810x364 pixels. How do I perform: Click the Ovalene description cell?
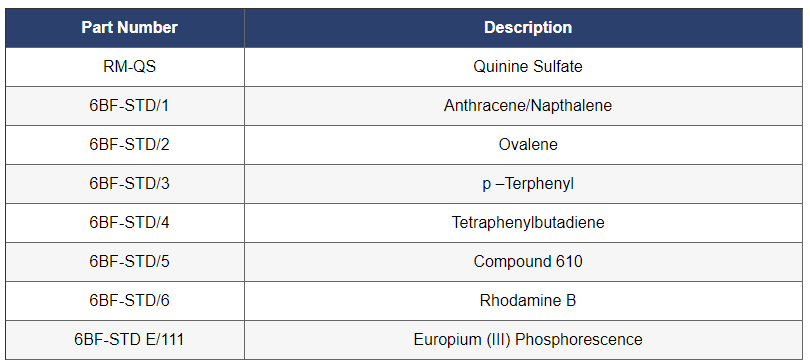point(523,145)
